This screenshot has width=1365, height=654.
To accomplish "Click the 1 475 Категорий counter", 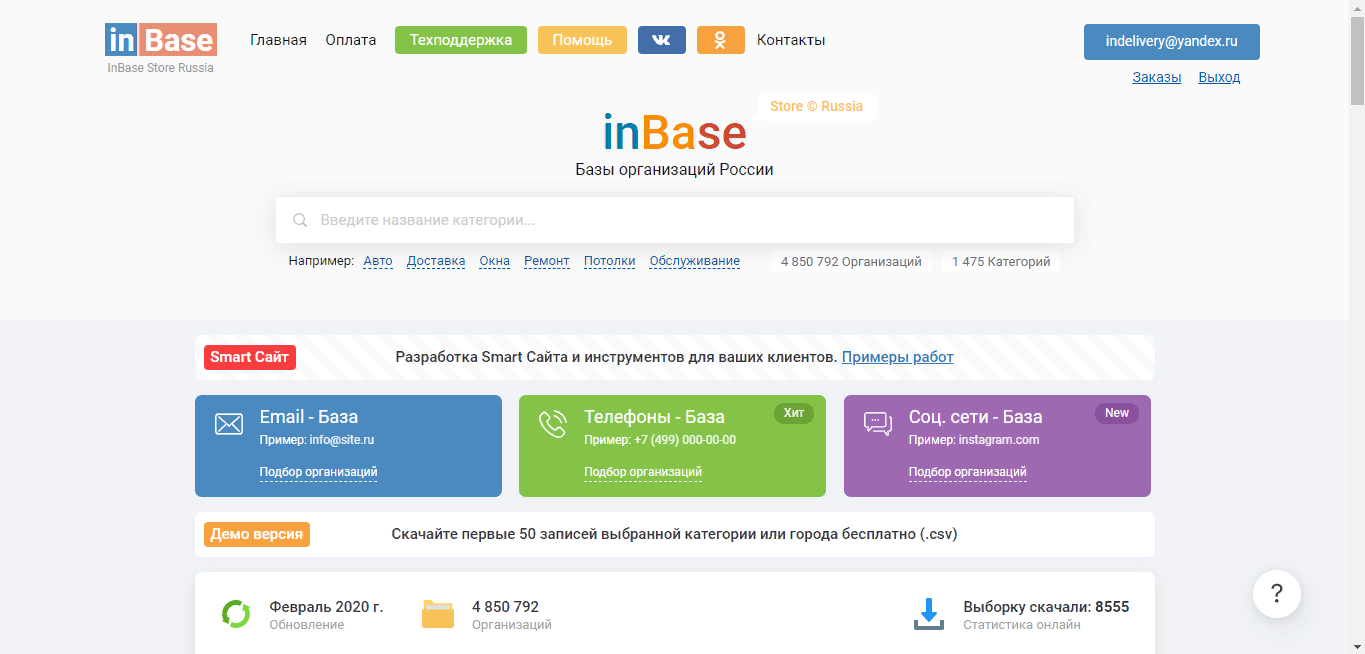I will pos(1001,262).
